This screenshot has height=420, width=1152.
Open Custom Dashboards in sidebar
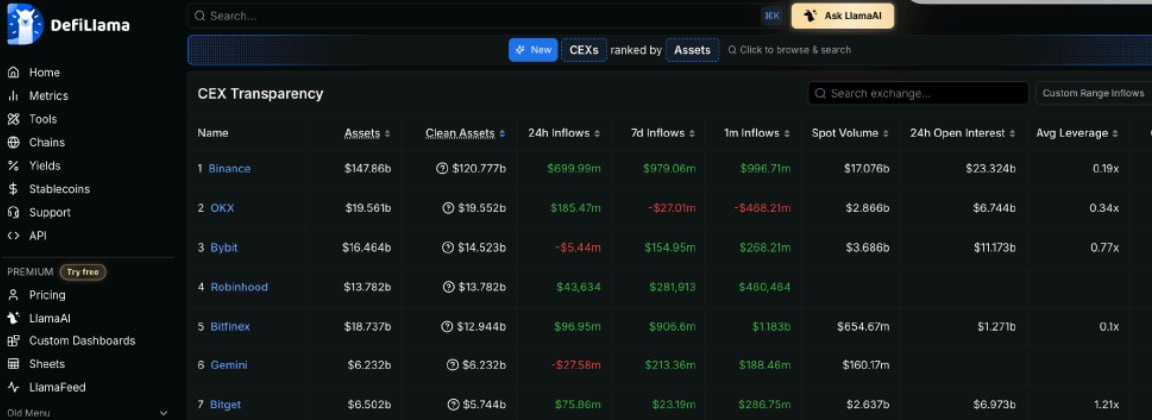[81, 341]
